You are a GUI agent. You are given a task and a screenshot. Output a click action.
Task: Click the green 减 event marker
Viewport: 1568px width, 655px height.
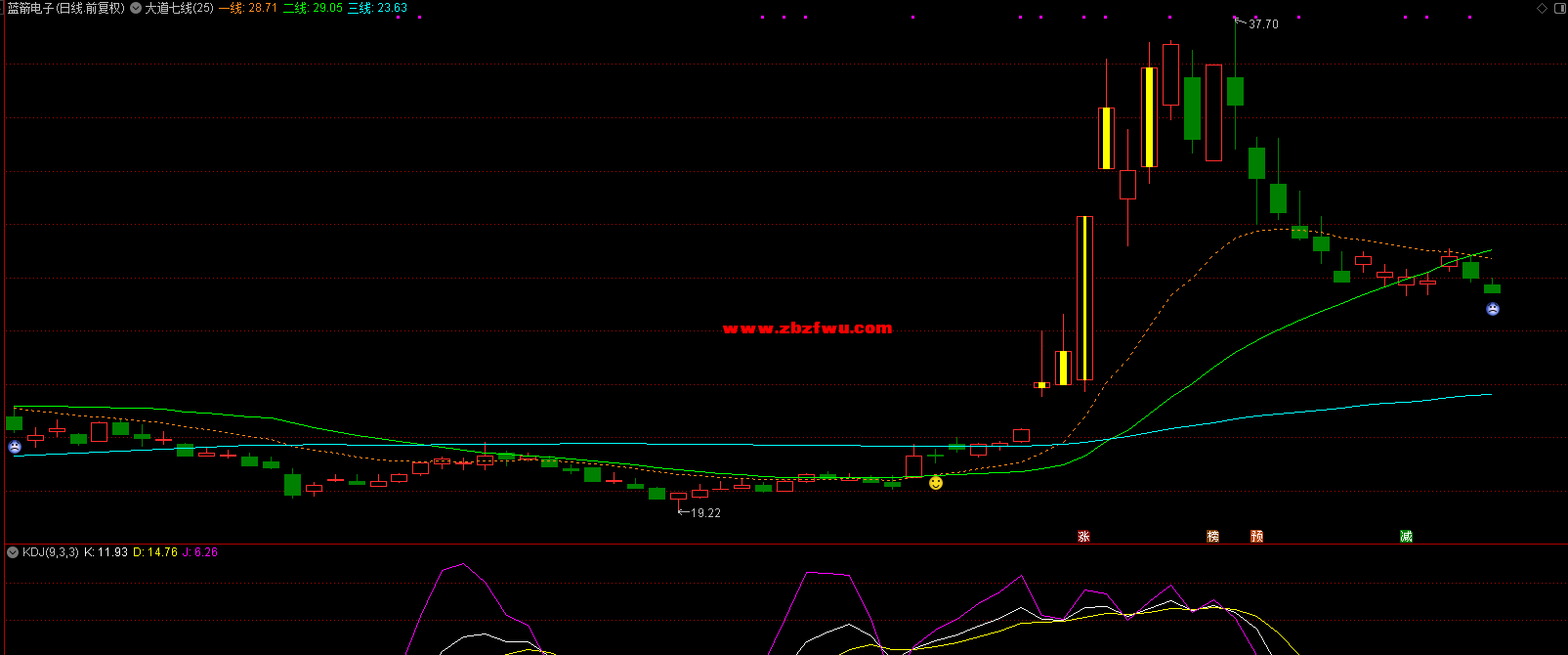[x=1406, y=536]
